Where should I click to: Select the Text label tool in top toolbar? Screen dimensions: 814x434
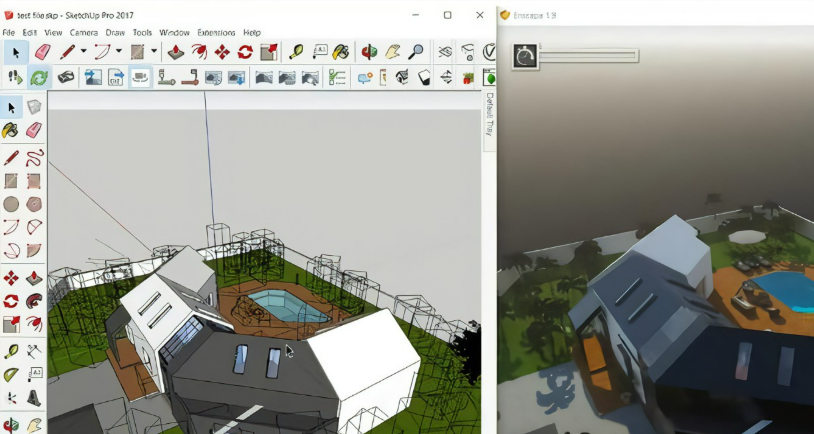point(320,52)
